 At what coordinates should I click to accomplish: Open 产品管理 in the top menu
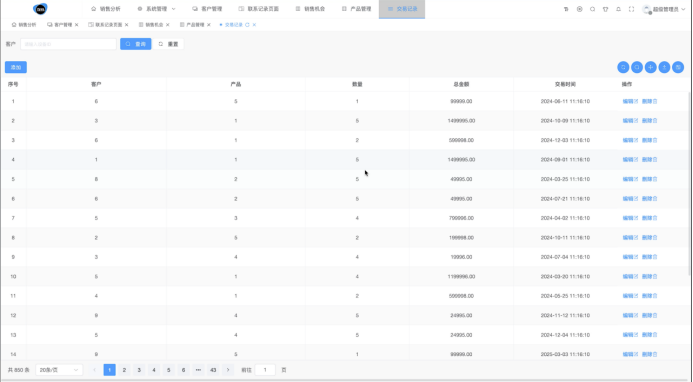tap(356, 9)
